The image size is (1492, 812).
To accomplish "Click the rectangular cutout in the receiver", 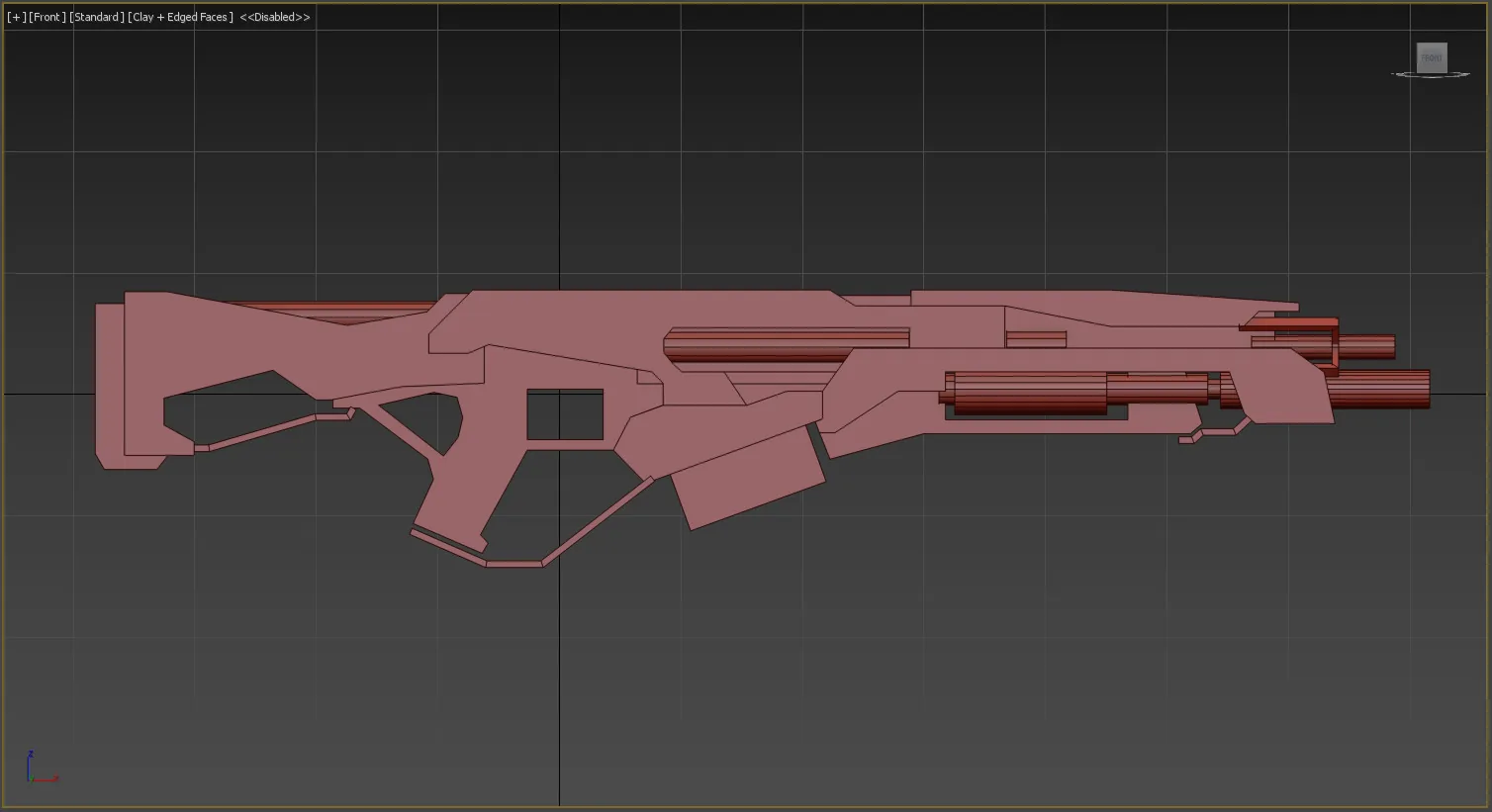I will [x=565, y=414].
